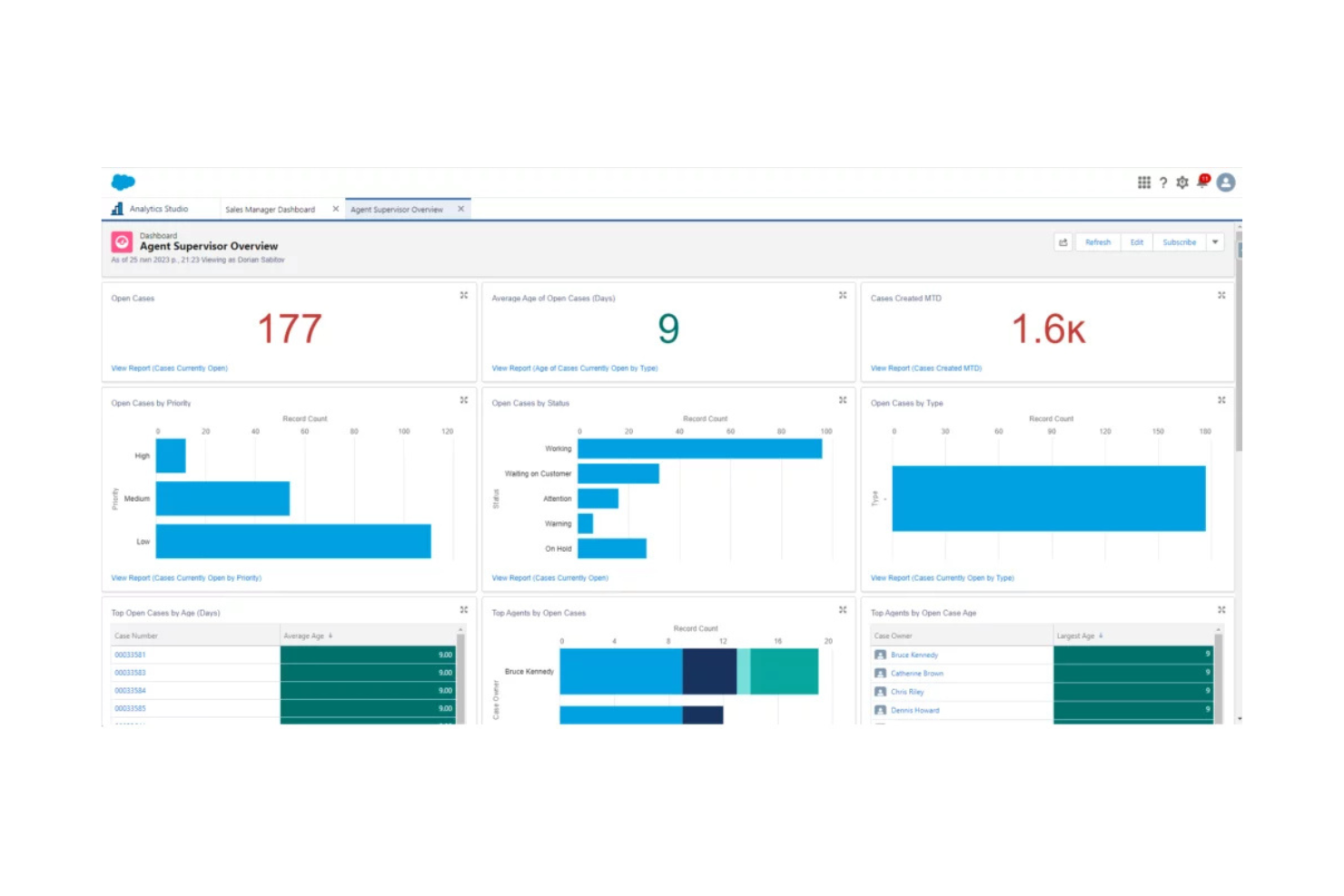Expand the Open Cases widget to fullscreen
This screenshot has width=1344, height=896.
click(464, 294)
